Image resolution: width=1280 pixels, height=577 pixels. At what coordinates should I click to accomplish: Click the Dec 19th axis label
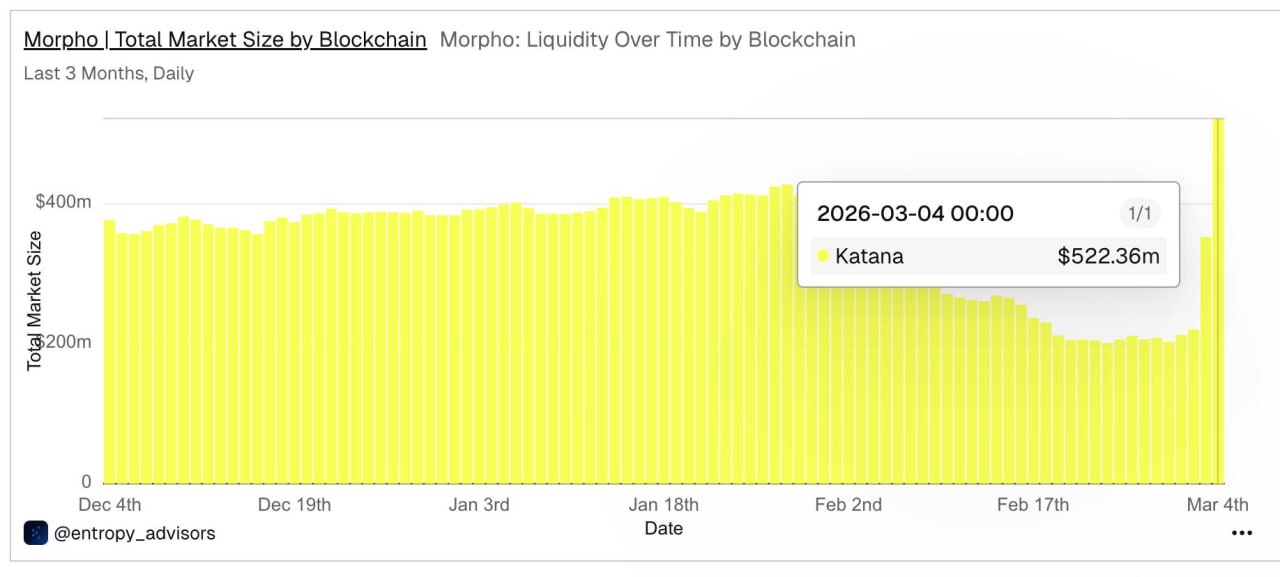[x=294, y=504]
